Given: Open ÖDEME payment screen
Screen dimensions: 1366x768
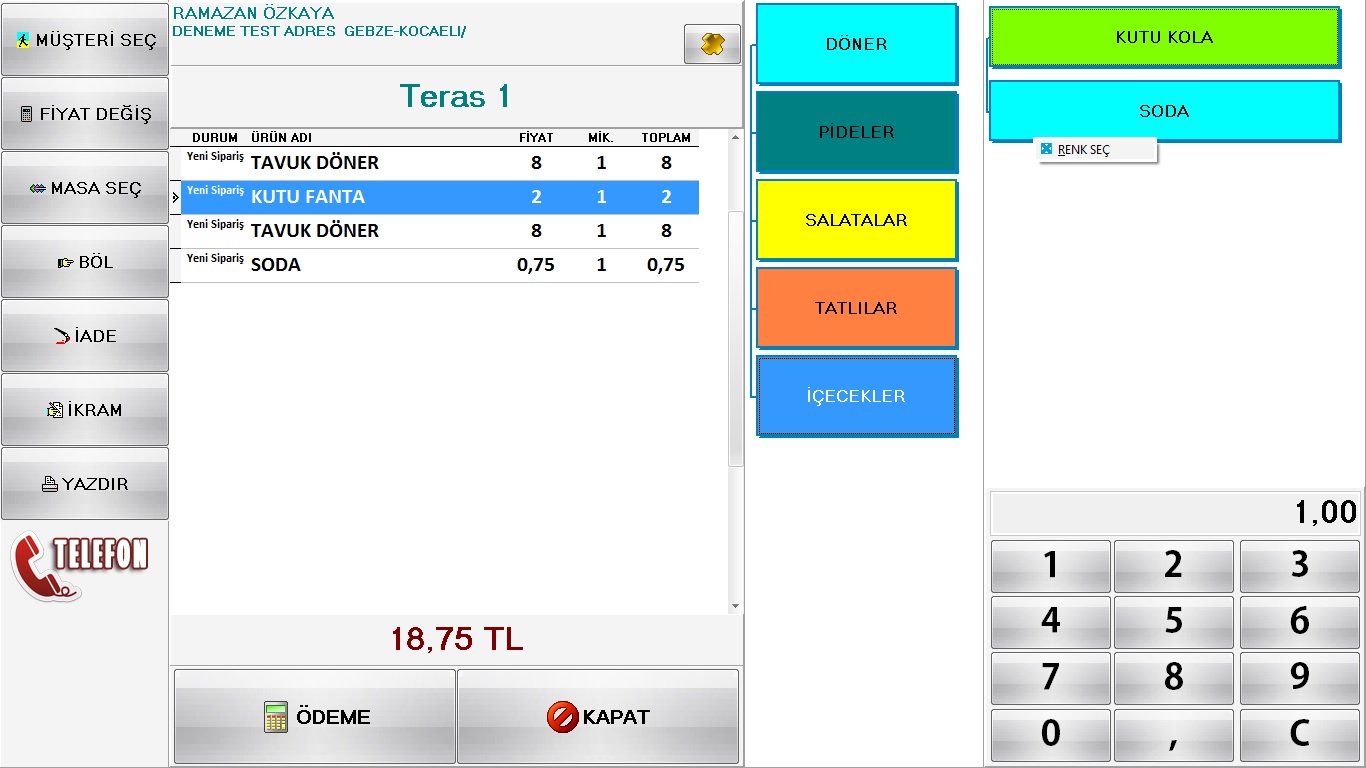Looking at the screenshot, I should tap(315, 717).
